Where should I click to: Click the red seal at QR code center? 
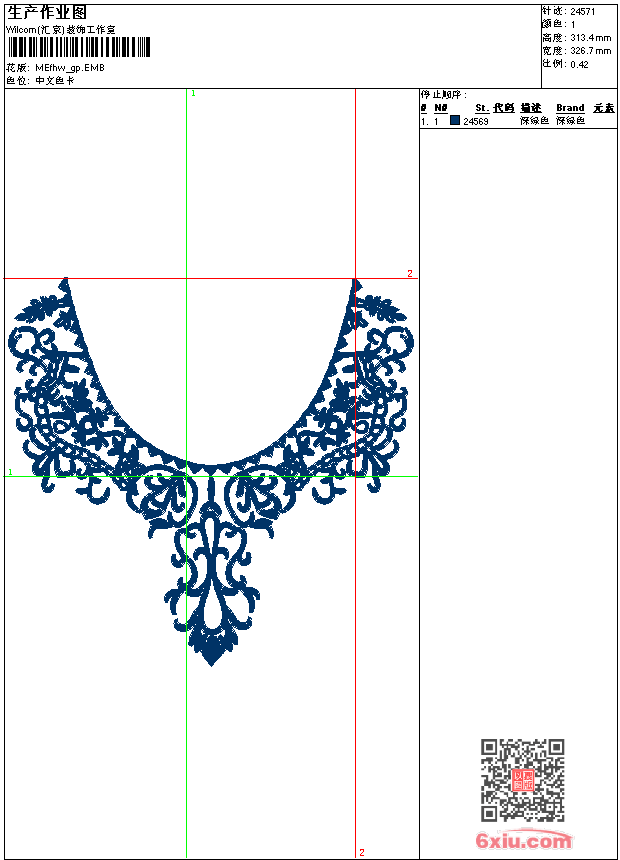pos(523,780)
